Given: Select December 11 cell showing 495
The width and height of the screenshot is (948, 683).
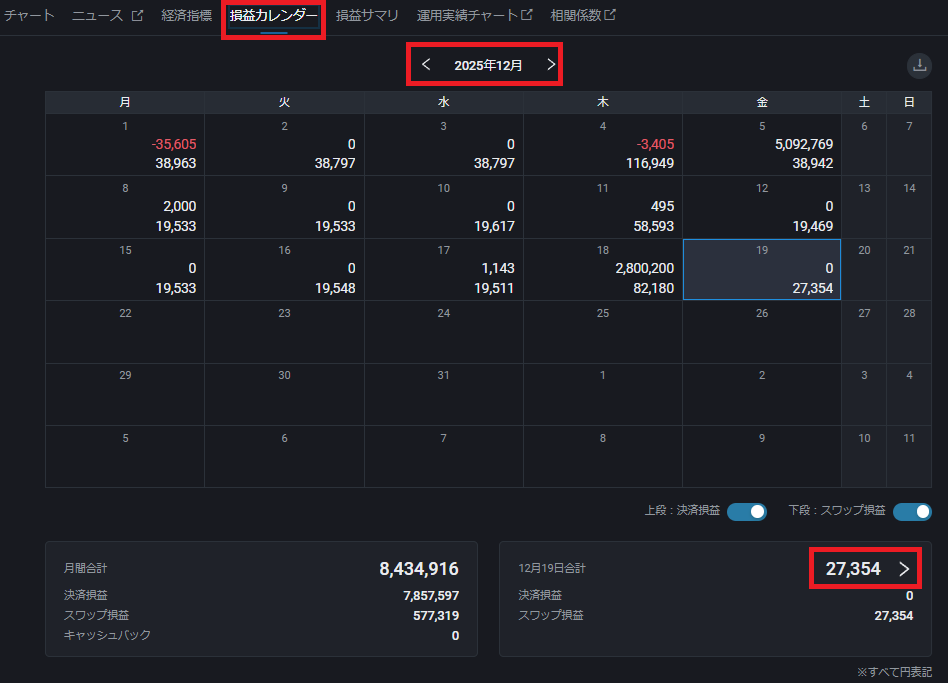Looking at the screenshot, I should click(603, 207).
